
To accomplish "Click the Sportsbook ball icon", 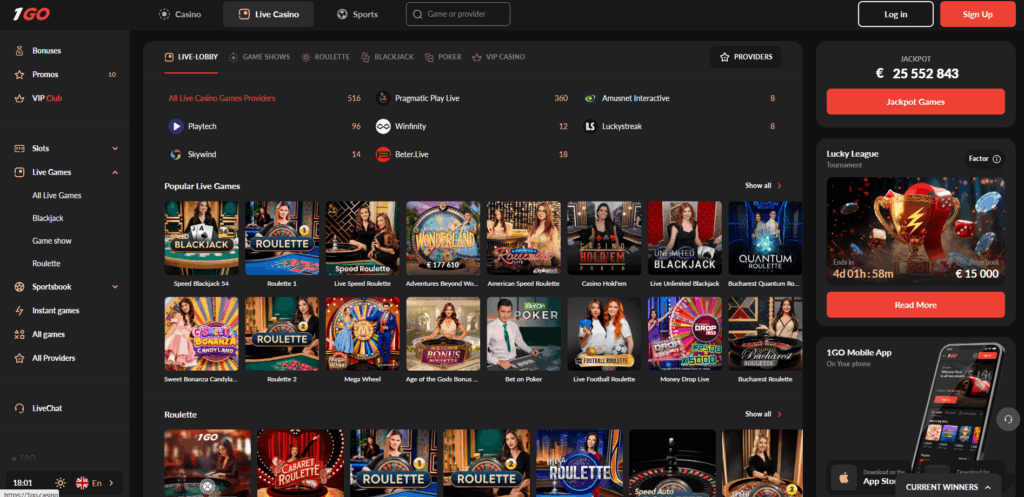I will (x=20, y=287).
